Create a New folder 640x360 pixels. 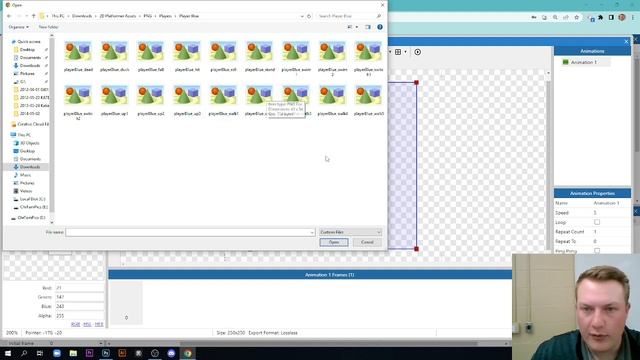[48, 27]
